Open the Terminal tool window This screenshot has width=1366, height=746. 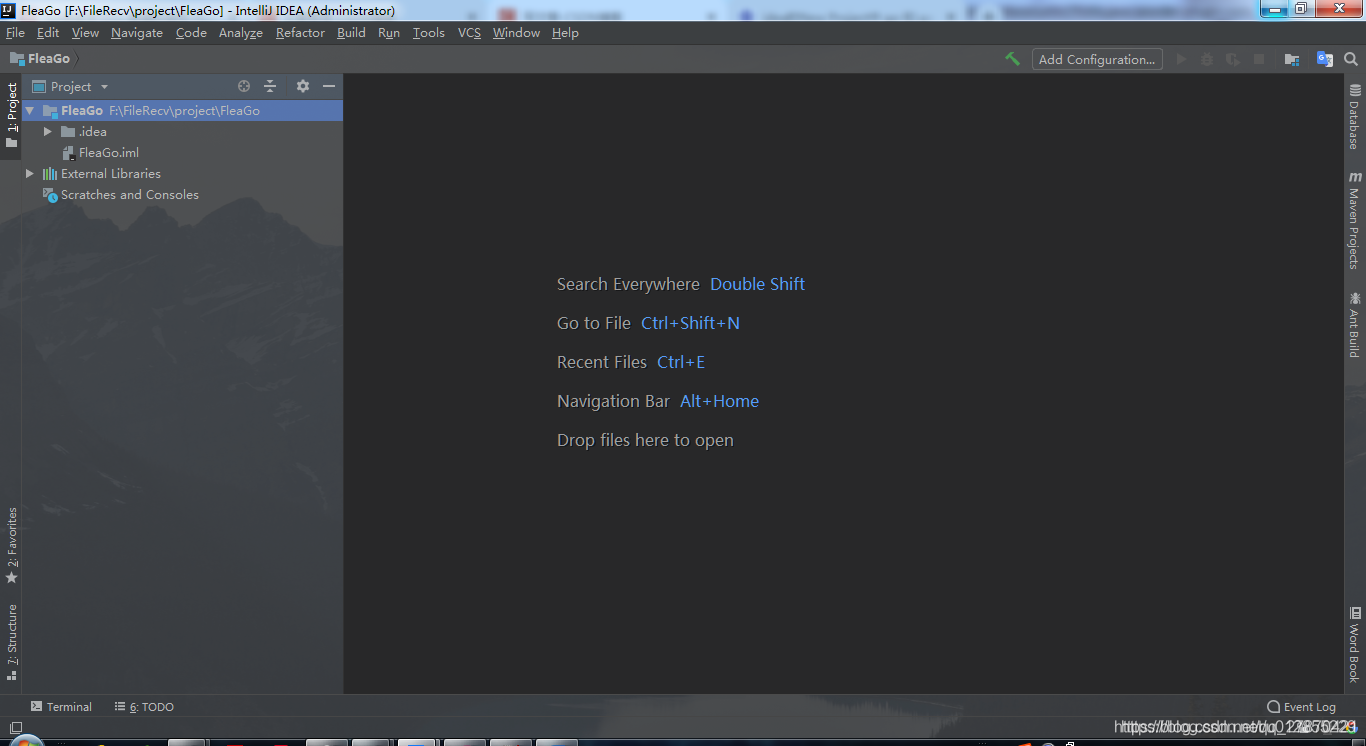click(61, 707)
